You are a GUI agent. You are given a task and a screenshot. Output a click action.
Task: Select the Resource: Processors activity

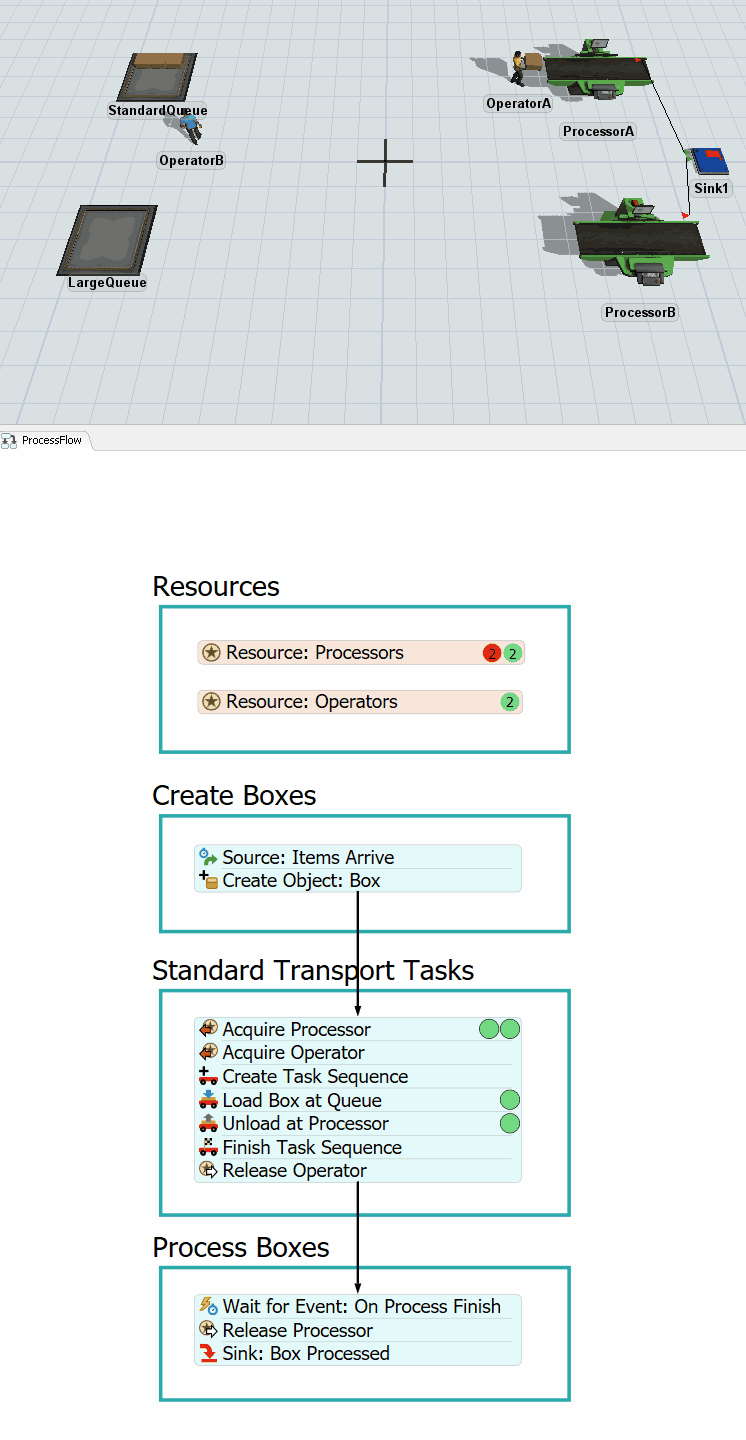pos(314,653)
